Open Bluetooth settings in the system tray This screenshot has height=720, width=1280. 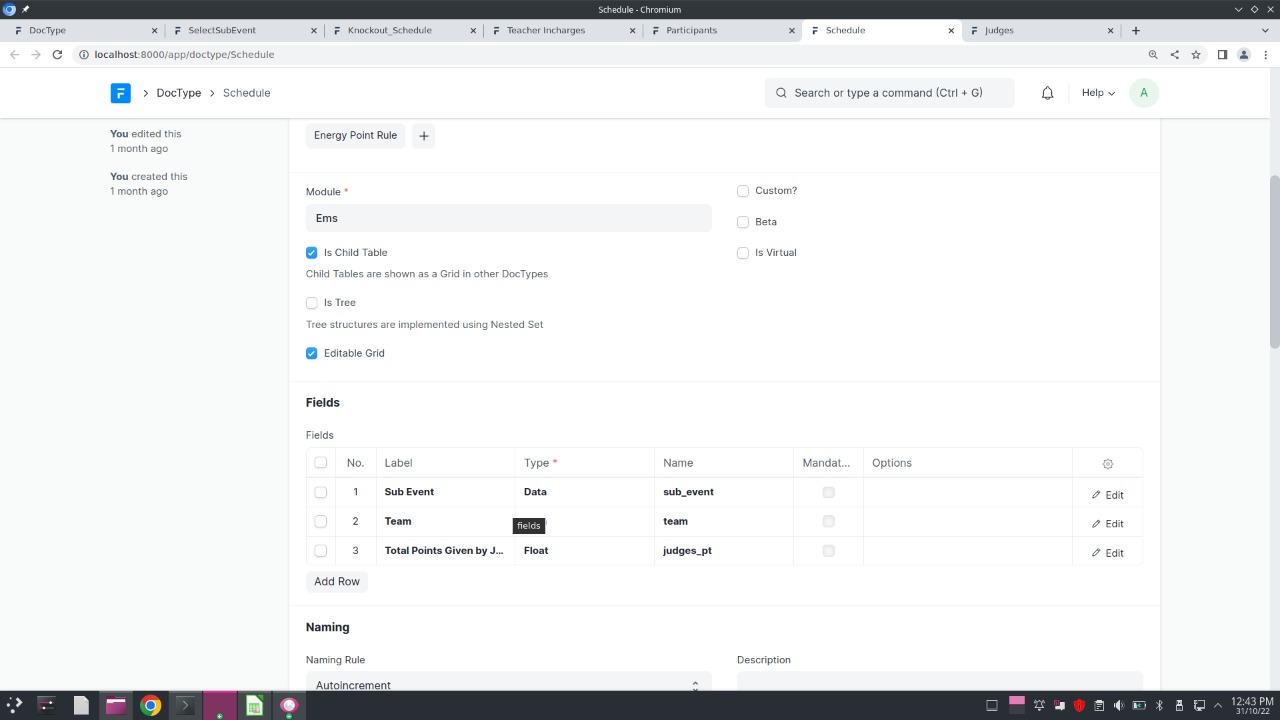point(1159,705)
